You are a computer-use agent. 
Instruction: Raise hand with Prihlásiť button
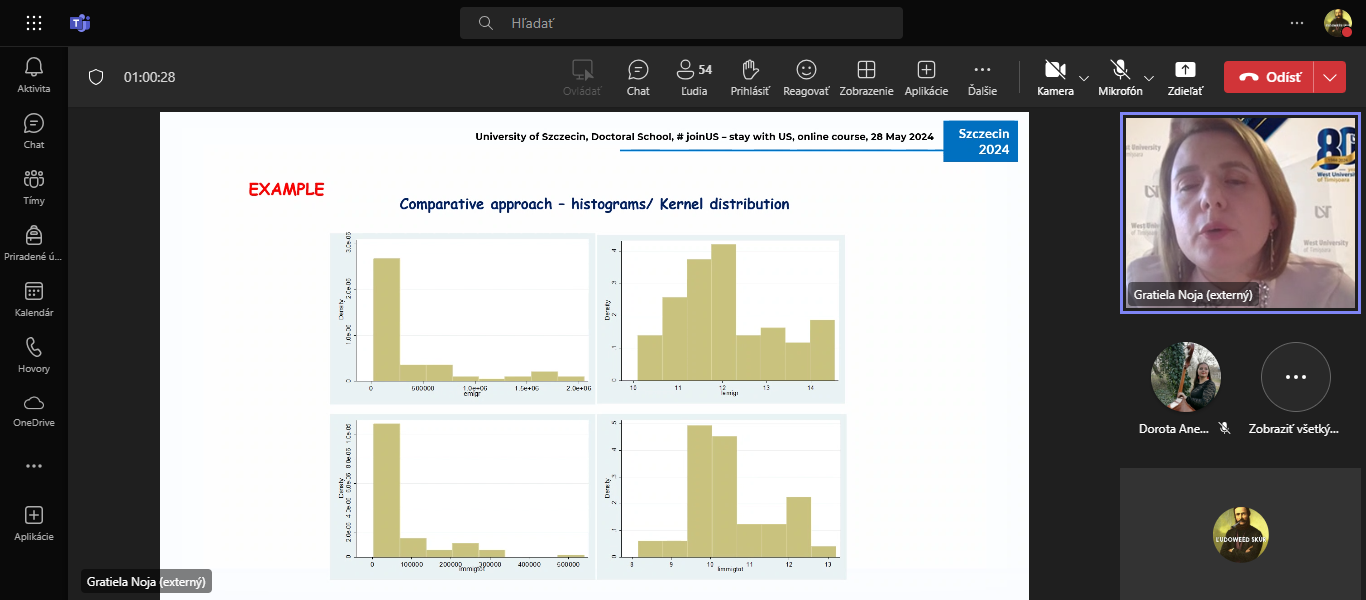[750, 77]
